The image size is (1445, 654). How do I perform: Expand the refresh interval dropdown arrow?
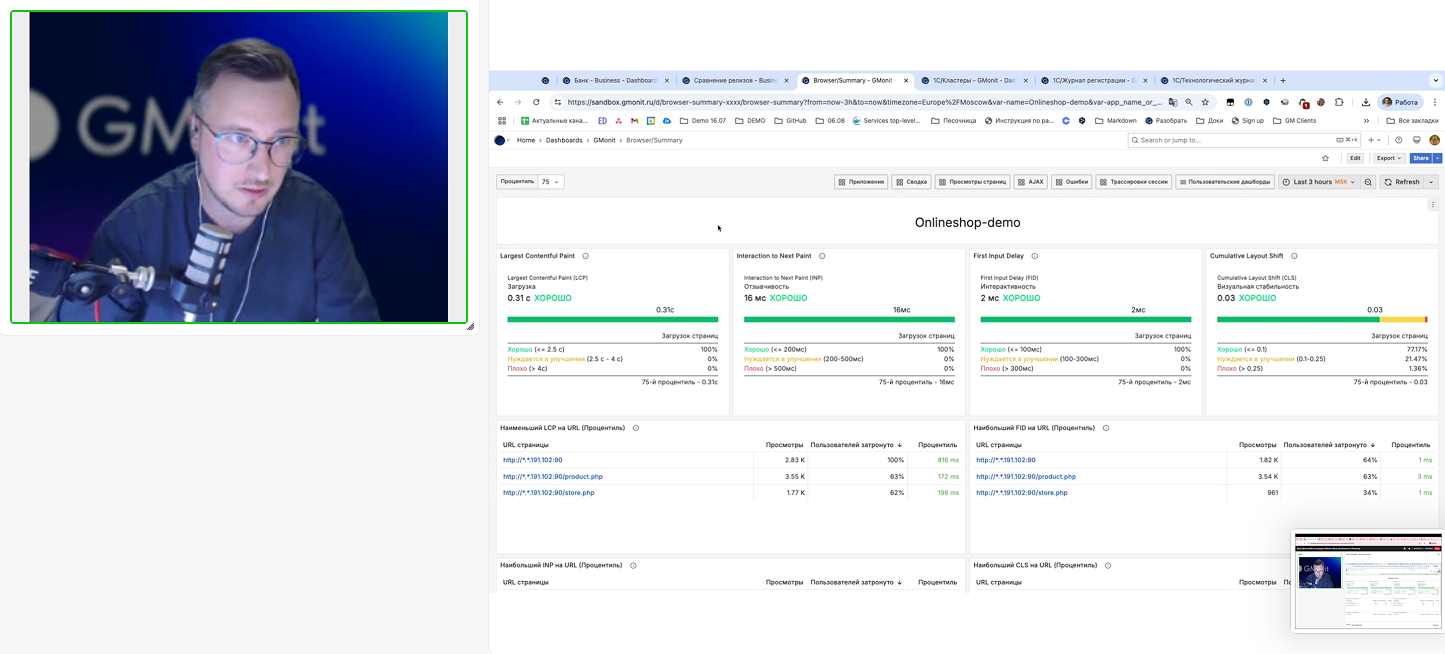click(1431, 182)
